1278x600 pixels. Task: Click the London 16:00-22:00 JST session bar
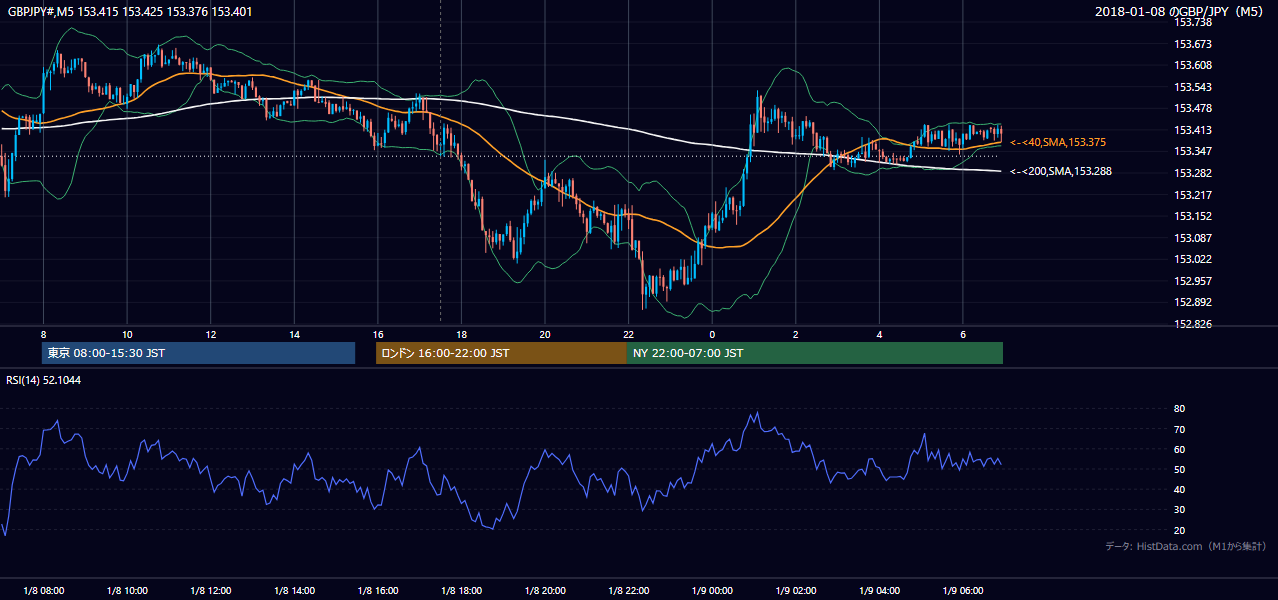click(501, 353)
